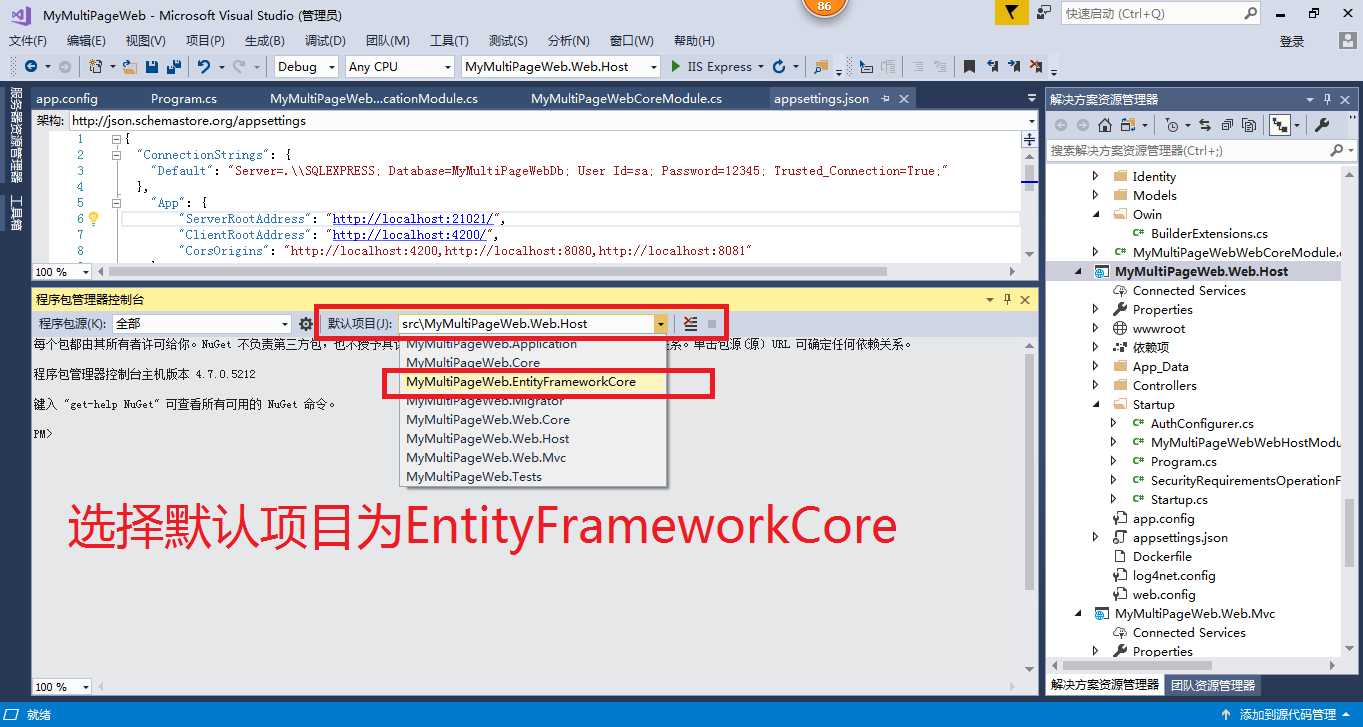
Task: Pin the Package Manager Console panel
Action: pos(1008,299)
